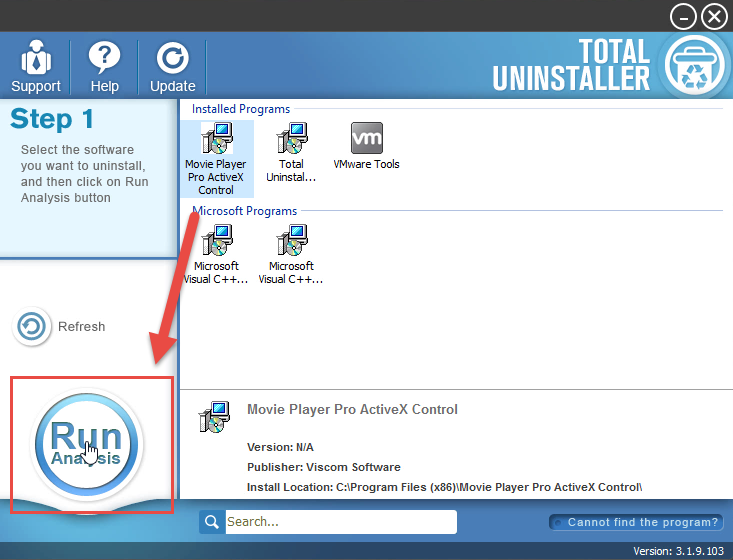Image resolution: width=733 pixels, height=560 pixels.
Task: Click the magnifier search icon
Action: pos(212,522)
